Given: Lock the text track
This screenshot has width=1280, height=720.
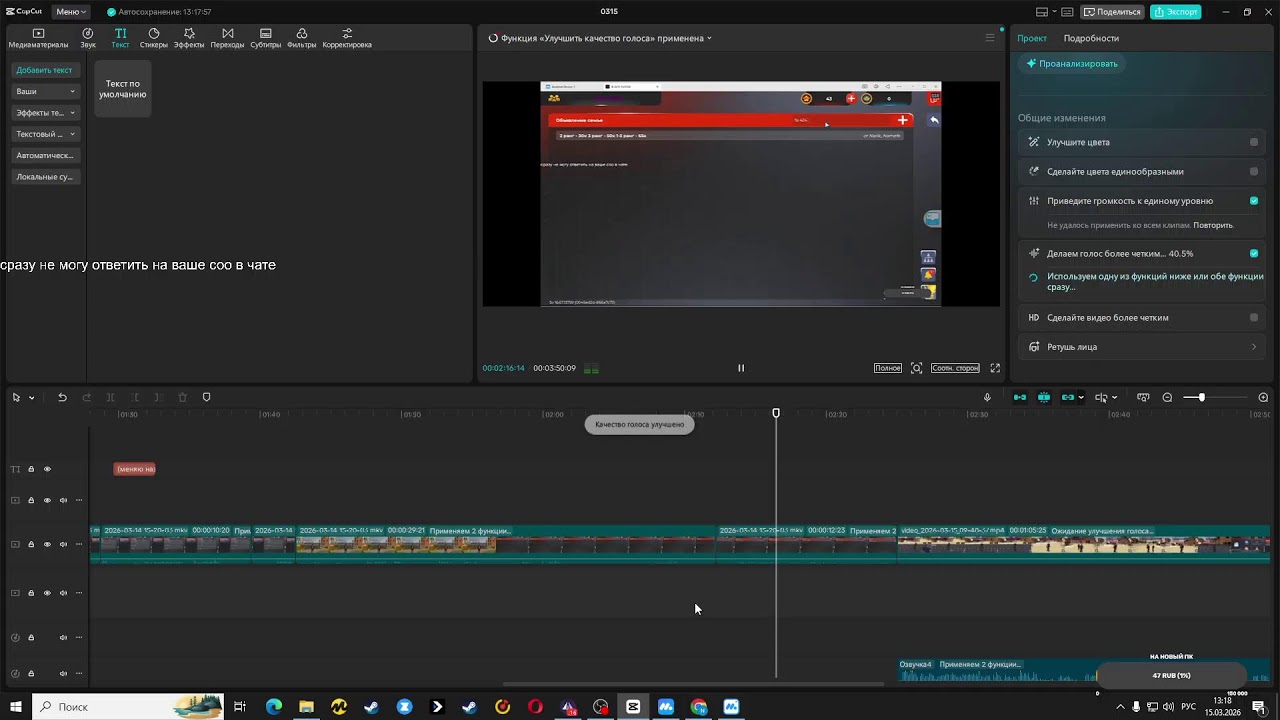Looking at the screenshot, I should coord(31,469).
